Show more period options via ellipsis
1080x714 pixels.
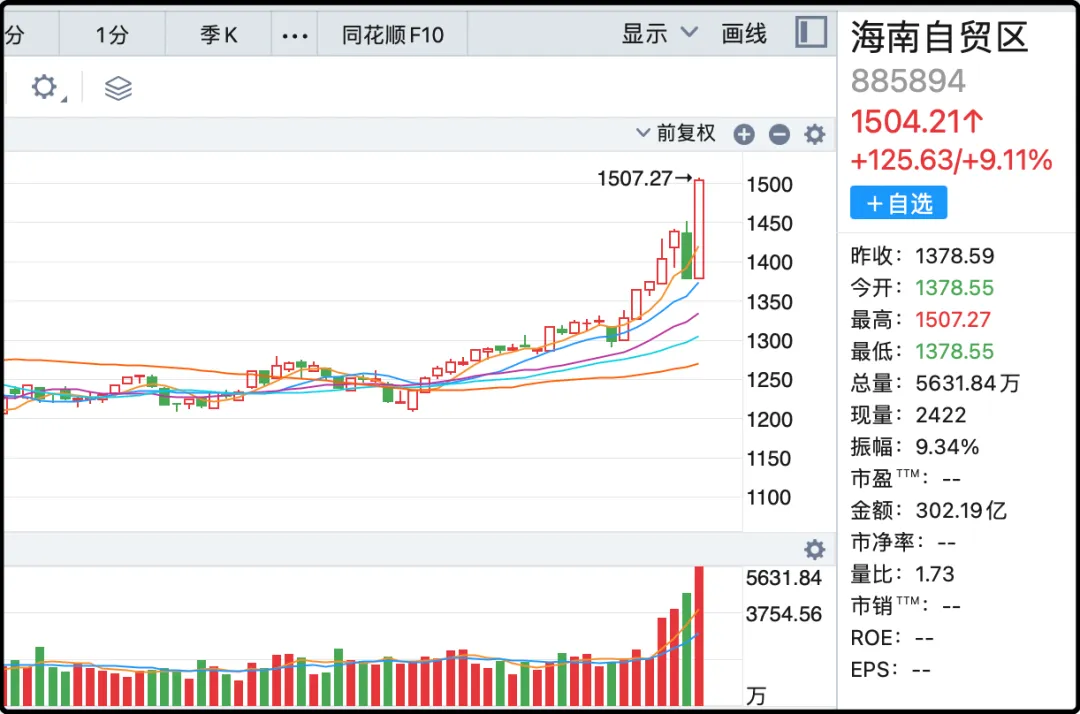pos(294,35)
